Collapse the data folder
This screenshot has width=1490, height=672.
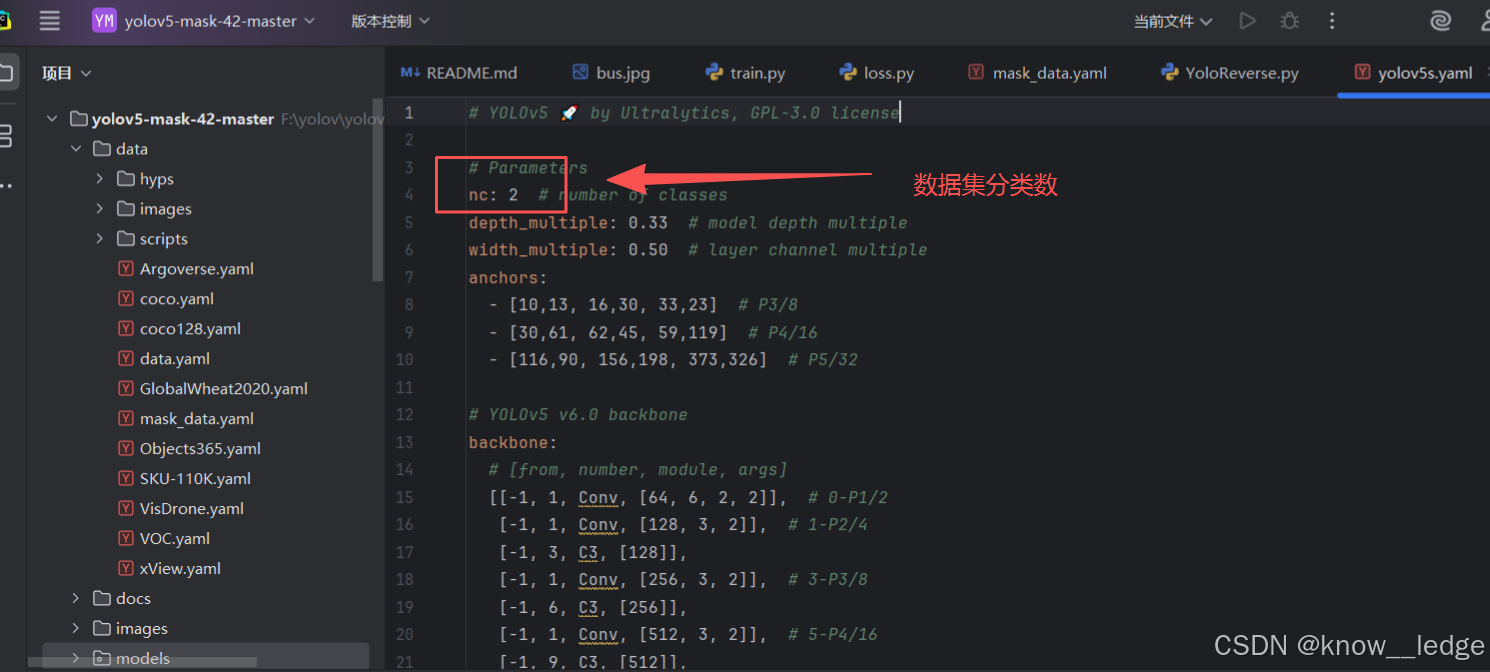76,149
